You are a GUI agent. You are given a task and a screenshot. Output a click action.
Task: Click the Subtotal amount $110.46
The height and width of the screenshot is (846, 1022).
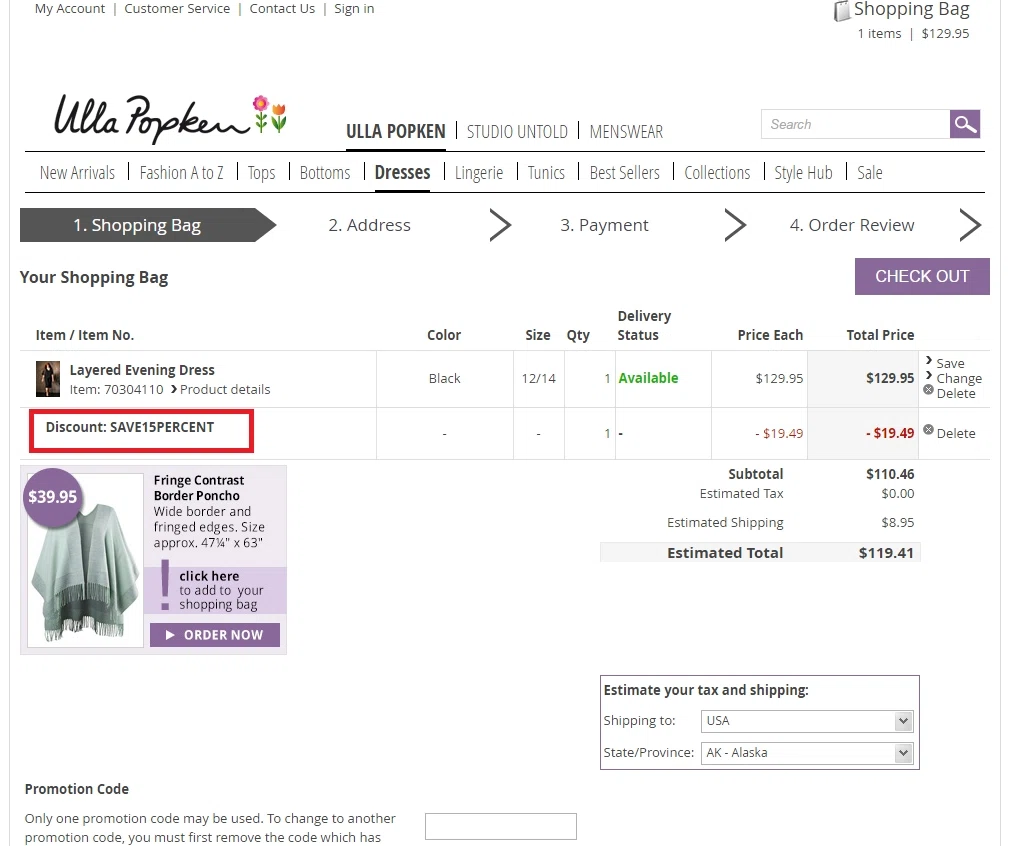890,474
